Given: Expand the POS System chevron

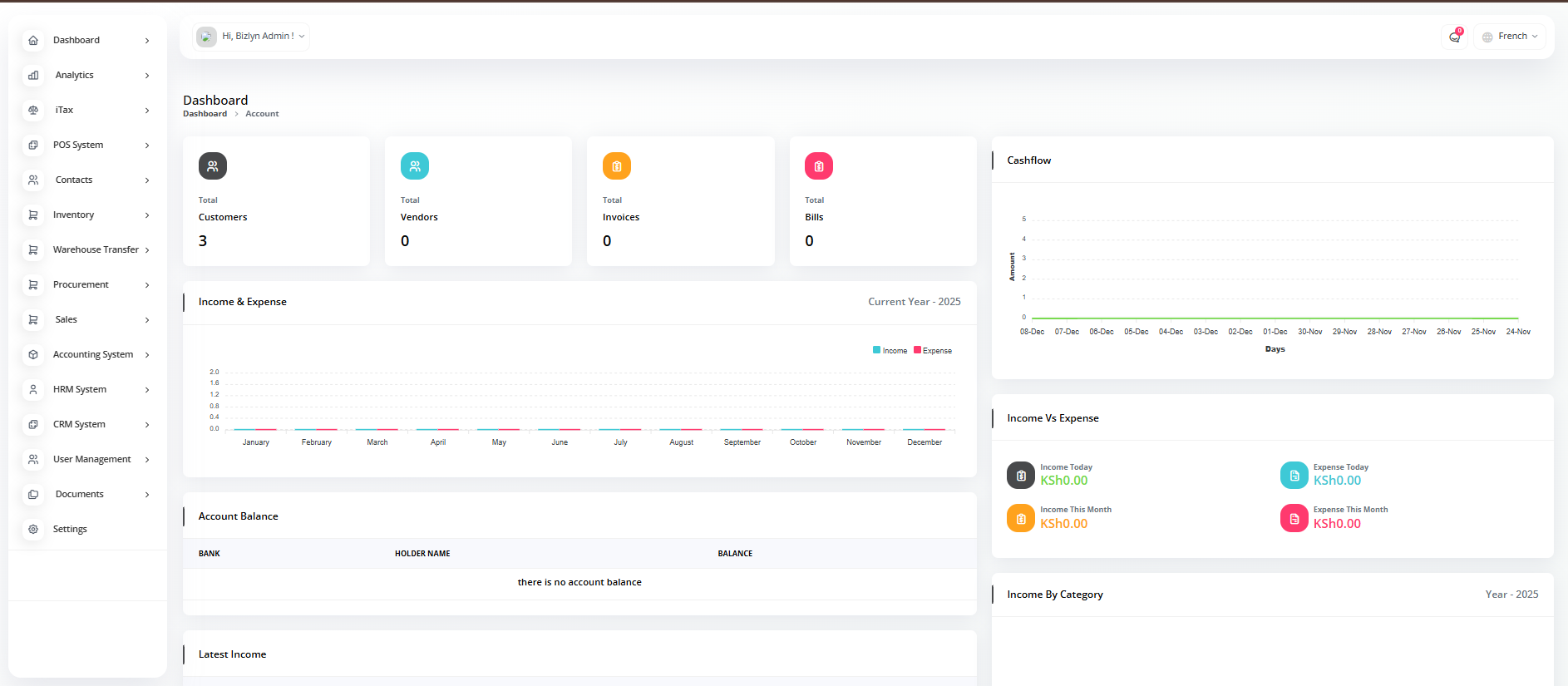Looking at the screenshot, I should click(147, 146).
